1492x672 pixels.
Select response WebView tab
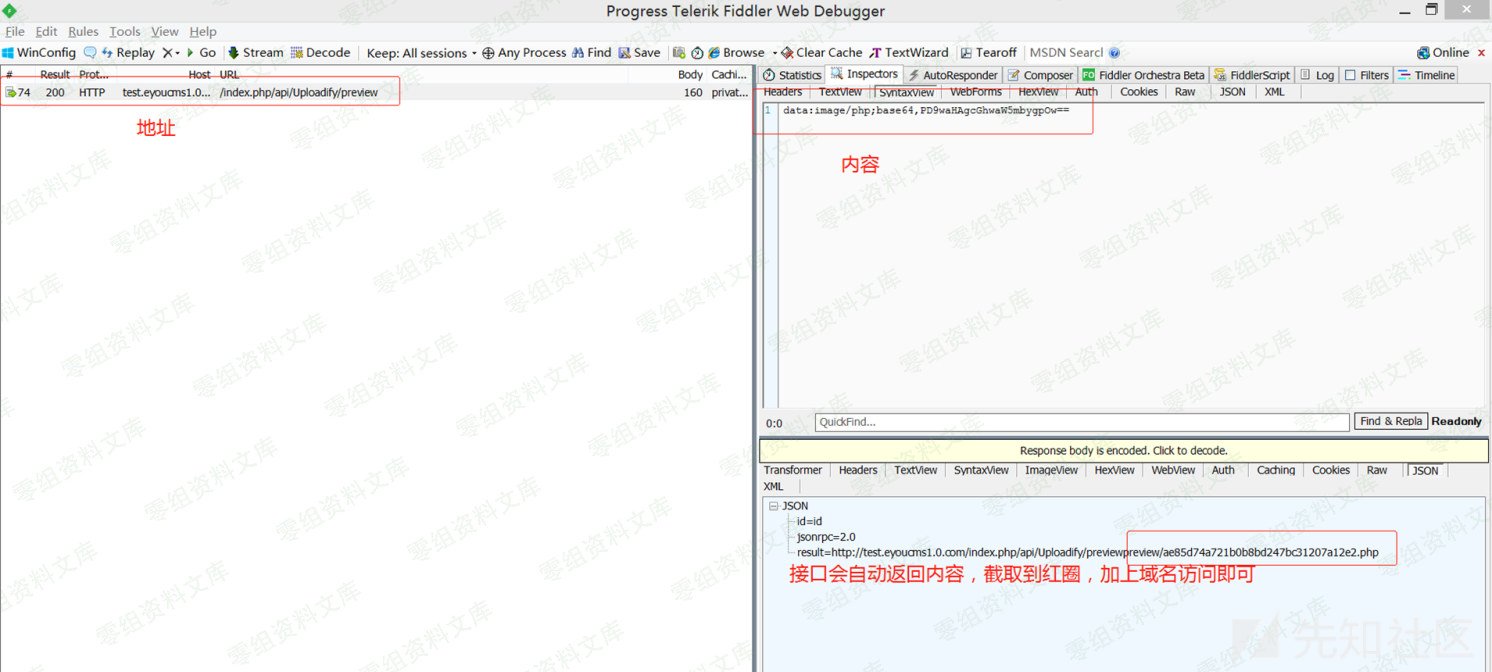pyautogui.click(x=1173, y=470)
